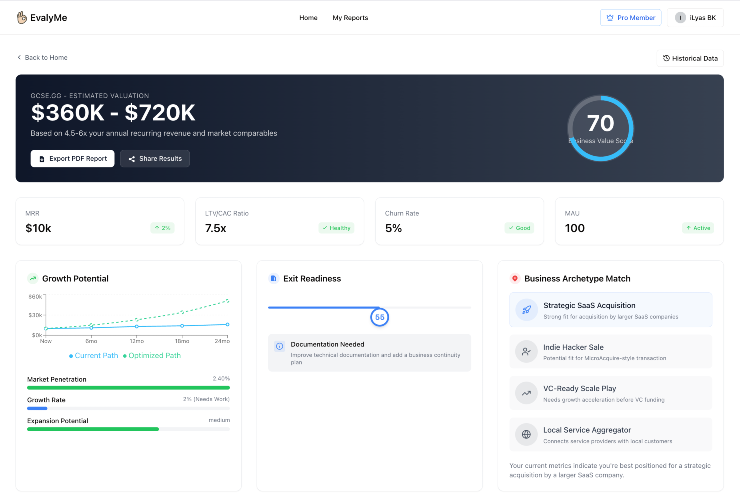Click the trend icon for VC-Ready Scale Play

(x=526, y=393)
